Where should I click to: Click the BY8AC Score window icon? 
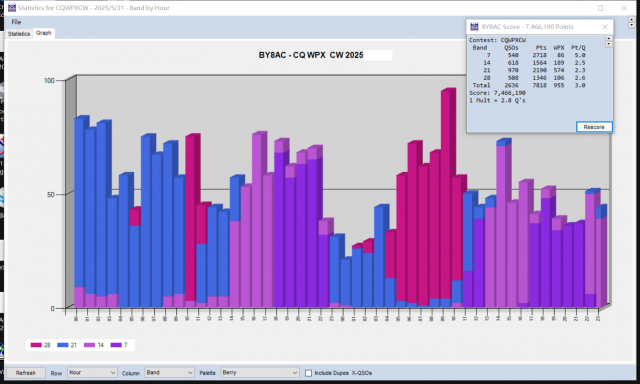[474, 27]
